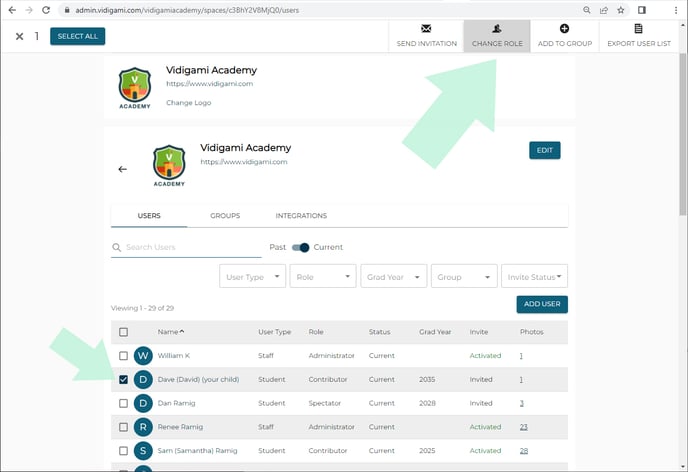Bookmark this page with the star icon
This screenshot has width=688, height=472.
coord(620,10)
